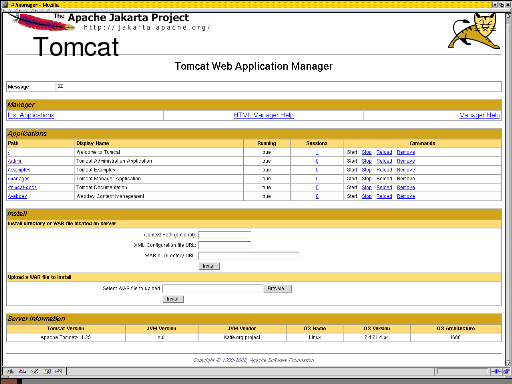Open Navigator from the Mozilla component bar
512x384 pixels.
click(x=10, y=371)
